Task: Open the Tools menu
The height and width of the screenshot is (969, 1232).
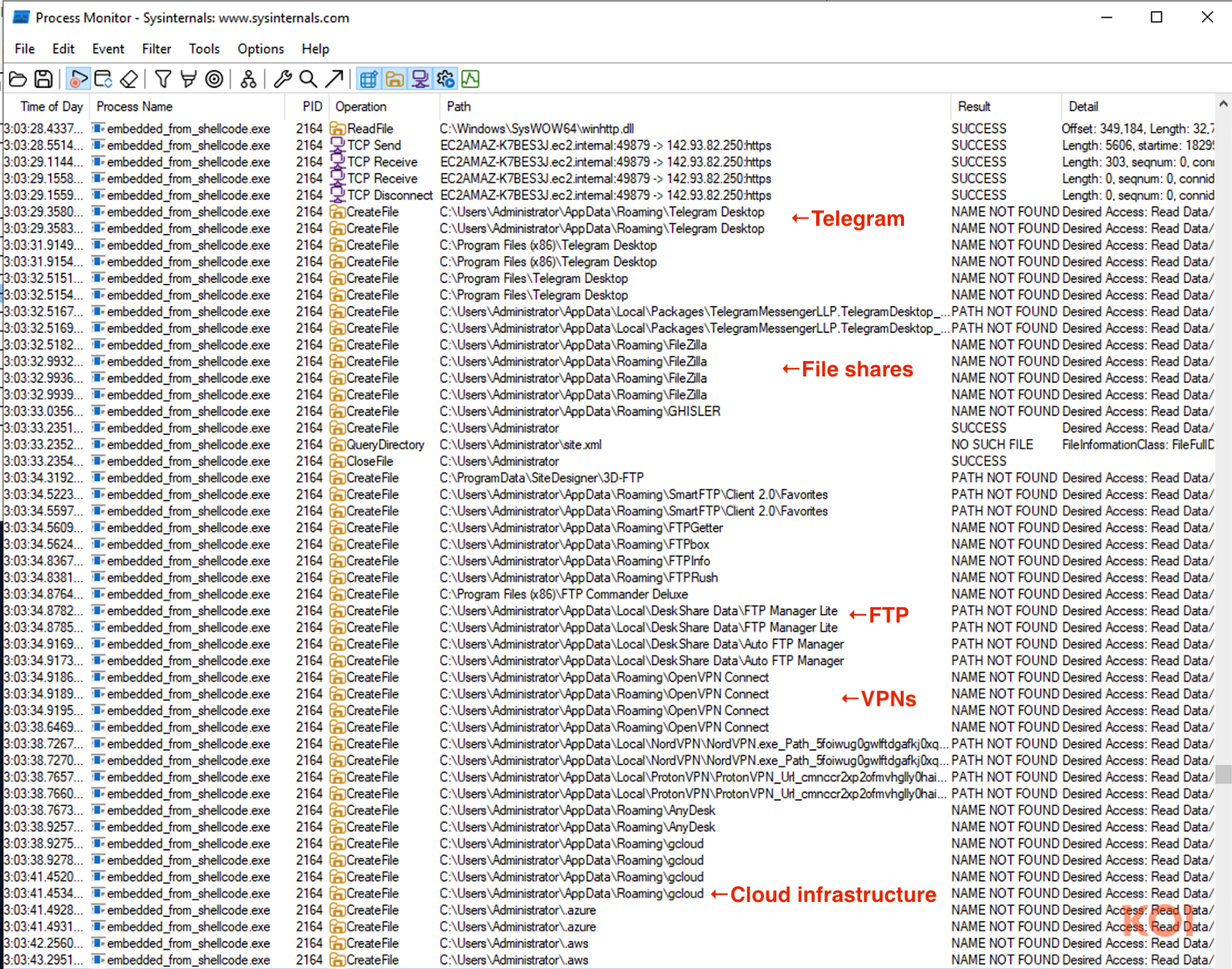Action: pyautogui.click(x=204, y=48)
